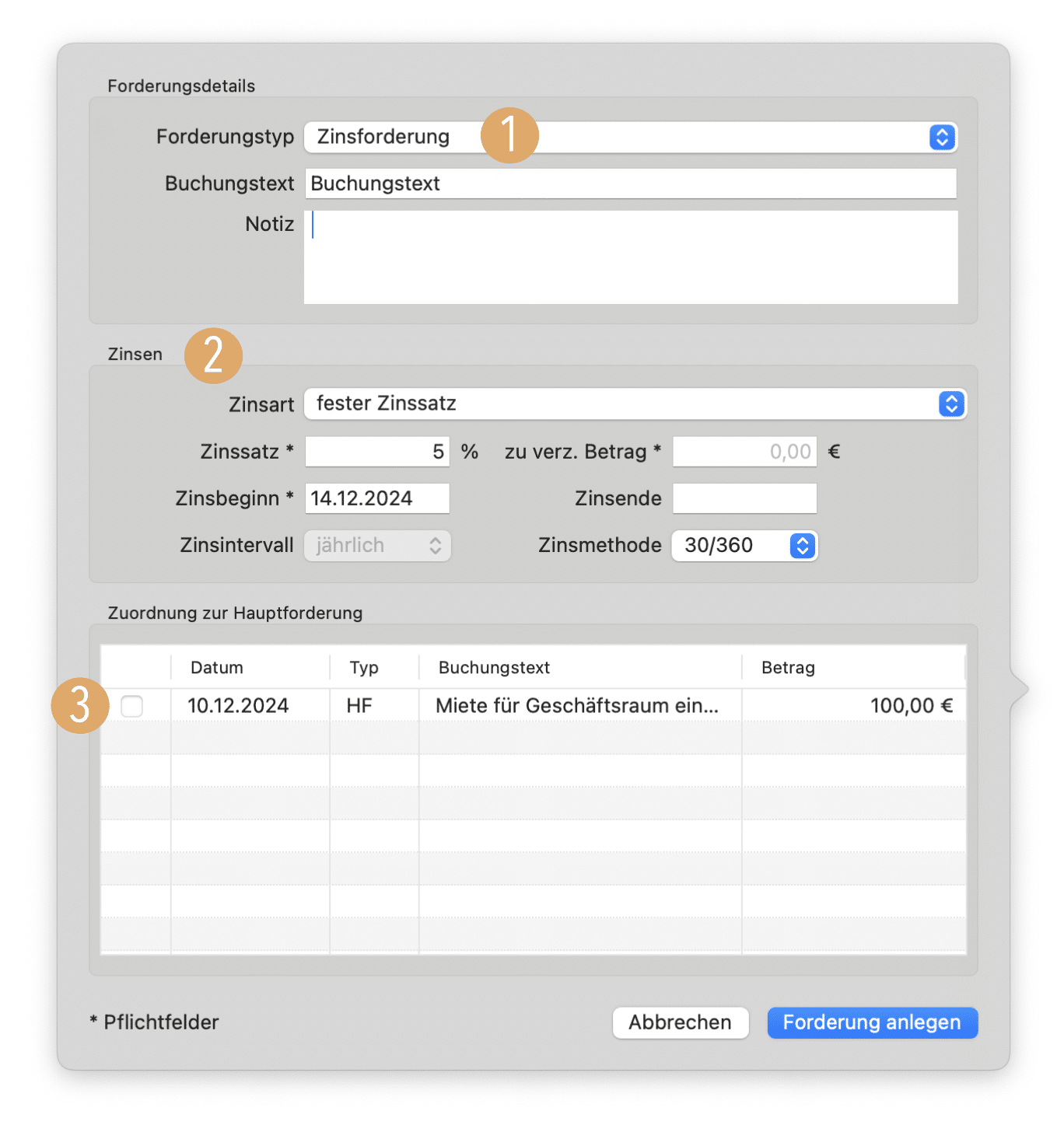Select the Miete für Geschäftsraum cell

point(580,706)
